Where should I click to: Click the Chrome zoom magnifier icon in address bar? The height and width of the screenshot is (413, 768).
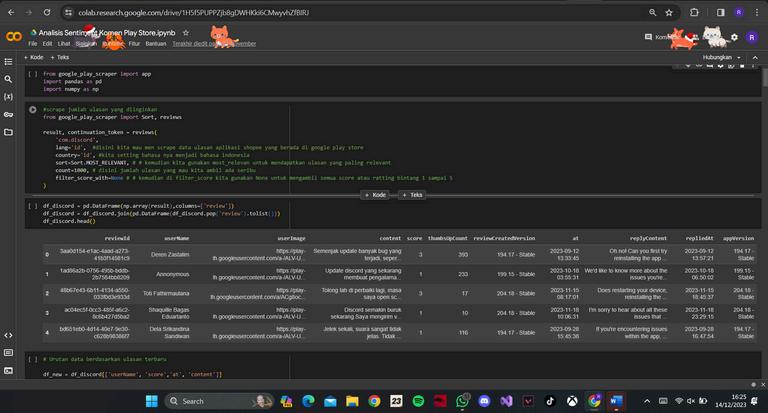click(x=652, y=13)
